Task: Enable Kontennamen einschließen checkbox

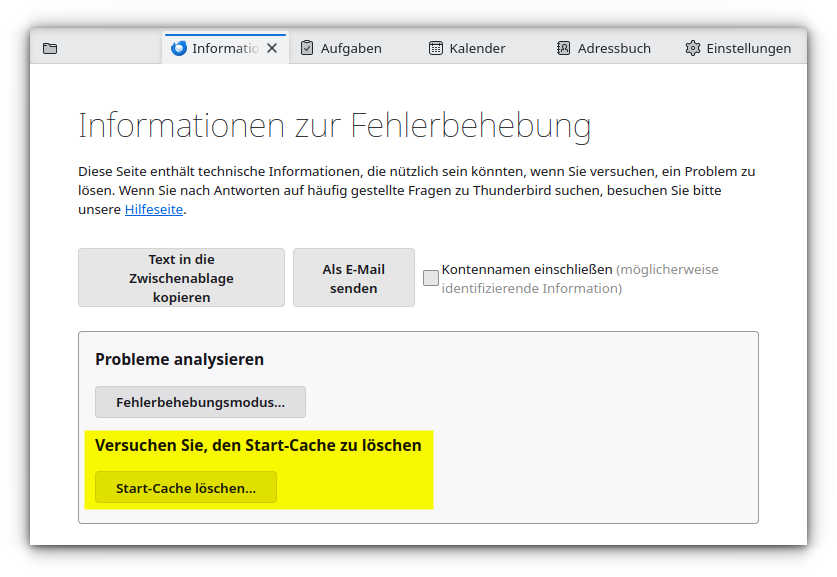Action: point(431,278)
